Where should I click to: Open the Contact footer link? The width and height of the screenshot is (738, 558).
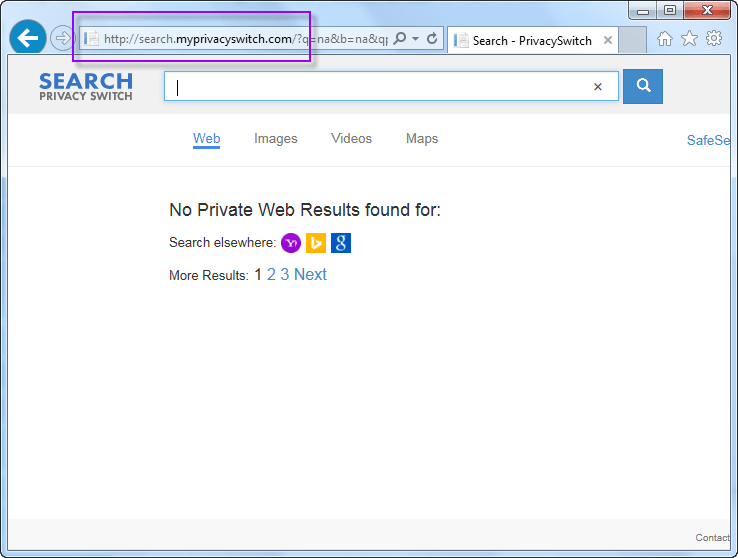713,537
